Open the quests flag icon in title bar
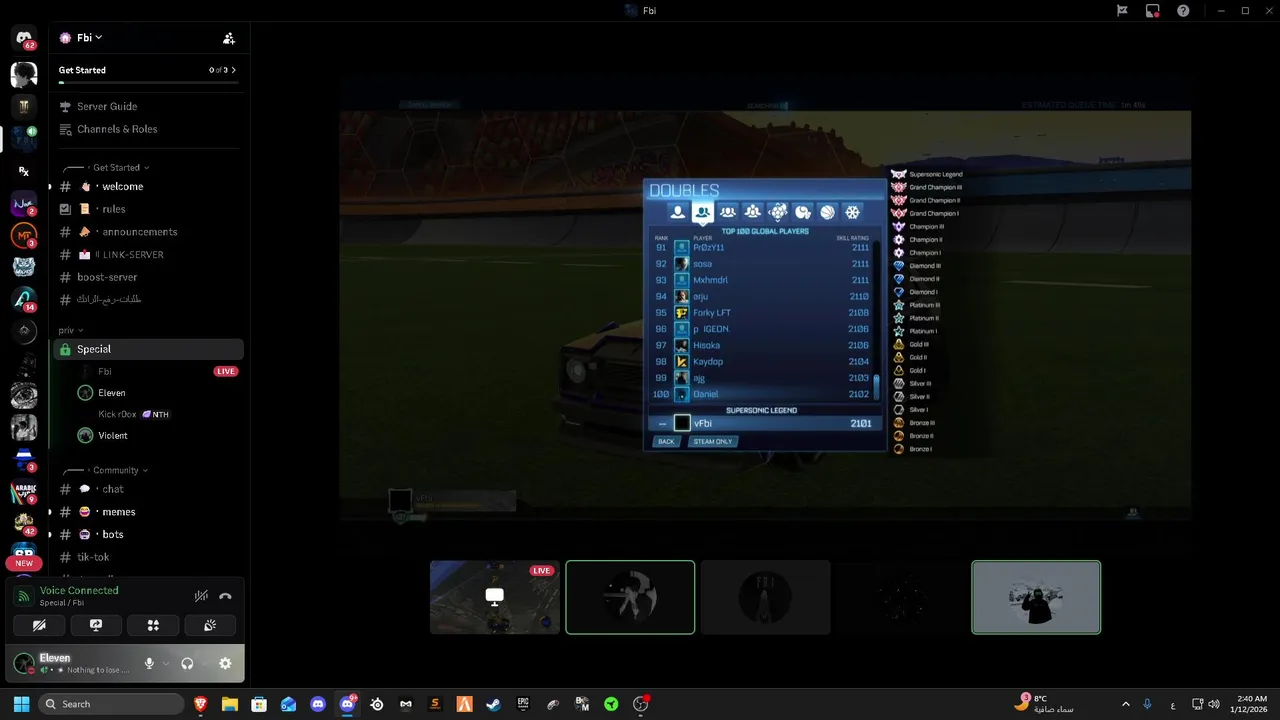The height and width of the screenshot is (720, 1280). point(1122,11)
